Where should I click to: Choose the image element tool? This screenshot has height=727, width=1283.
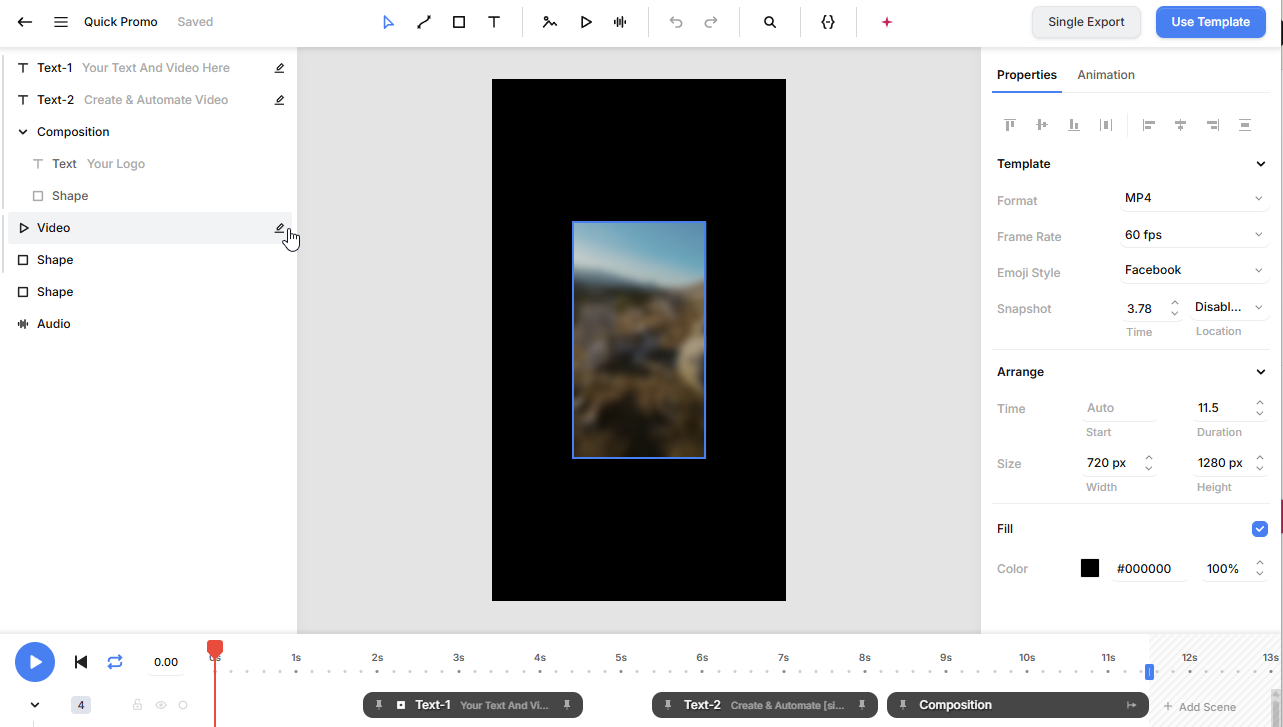[550, 22]
